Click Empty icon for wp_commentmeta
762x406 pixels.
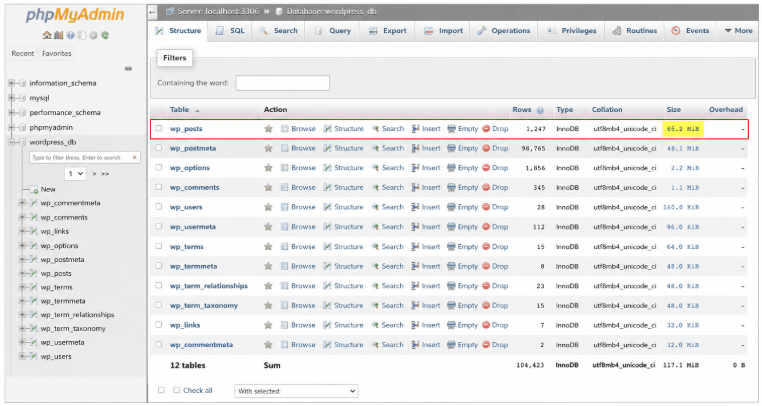tap(451, 345)
